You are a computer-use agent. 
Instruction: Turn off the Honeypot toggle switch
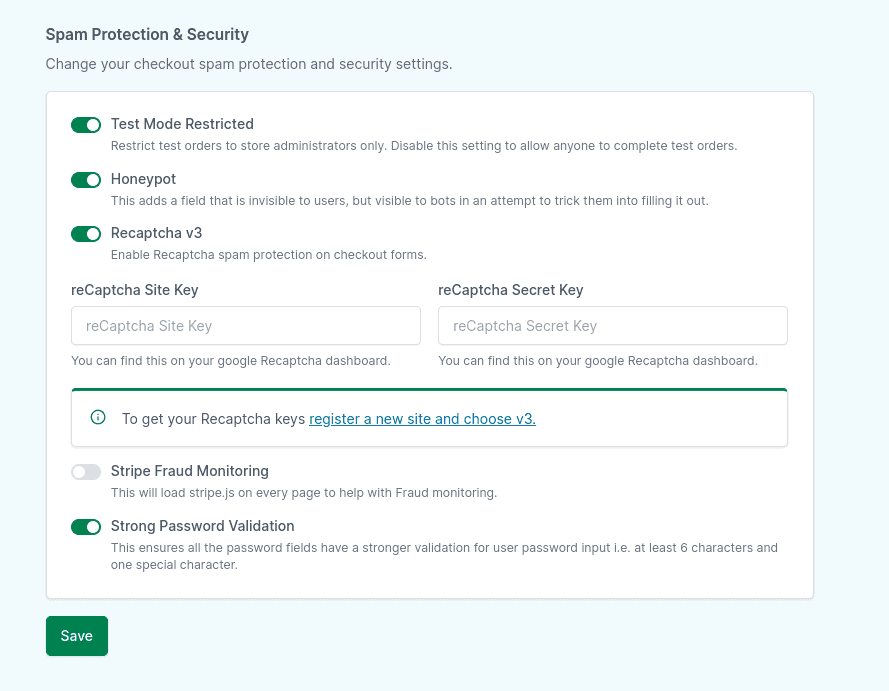coord(86,180)
